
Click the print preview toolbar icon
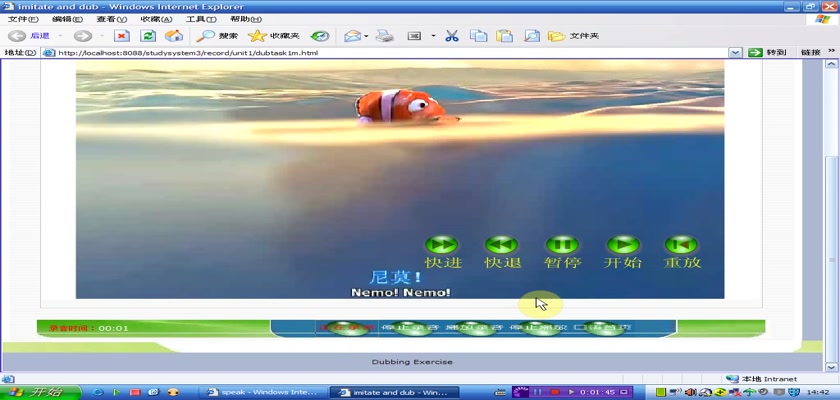pyautogui.click(x=532, y=36)
